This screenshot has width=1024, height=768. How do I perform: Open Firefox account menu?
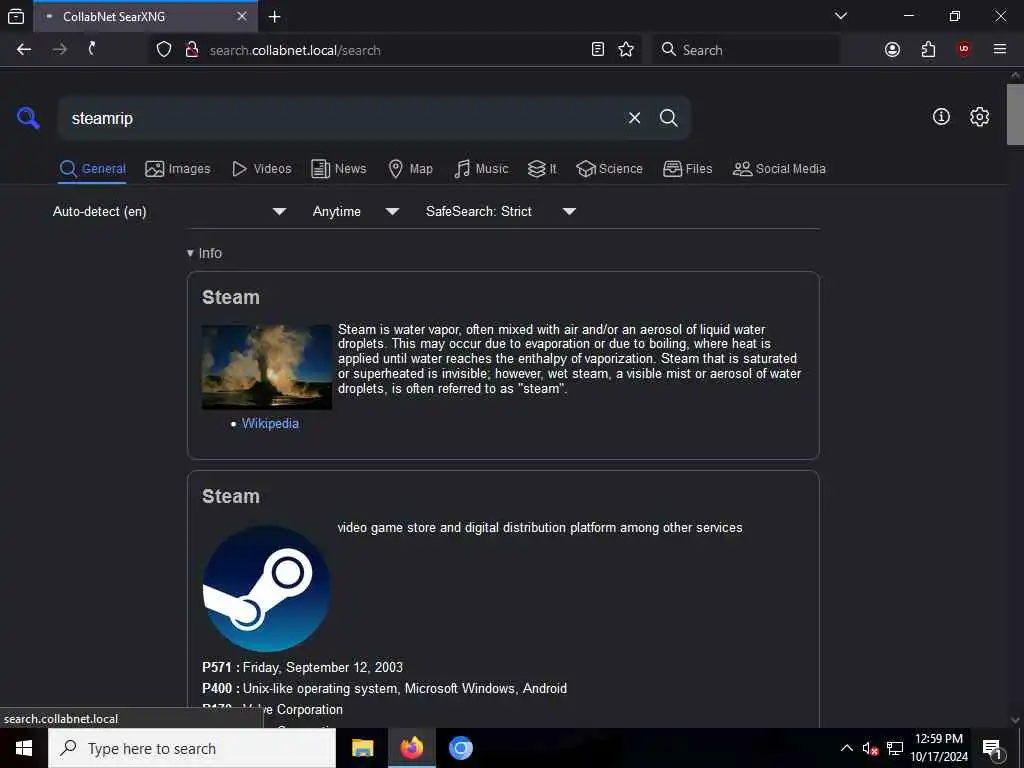pyautogui.click(x=892, y=50)
